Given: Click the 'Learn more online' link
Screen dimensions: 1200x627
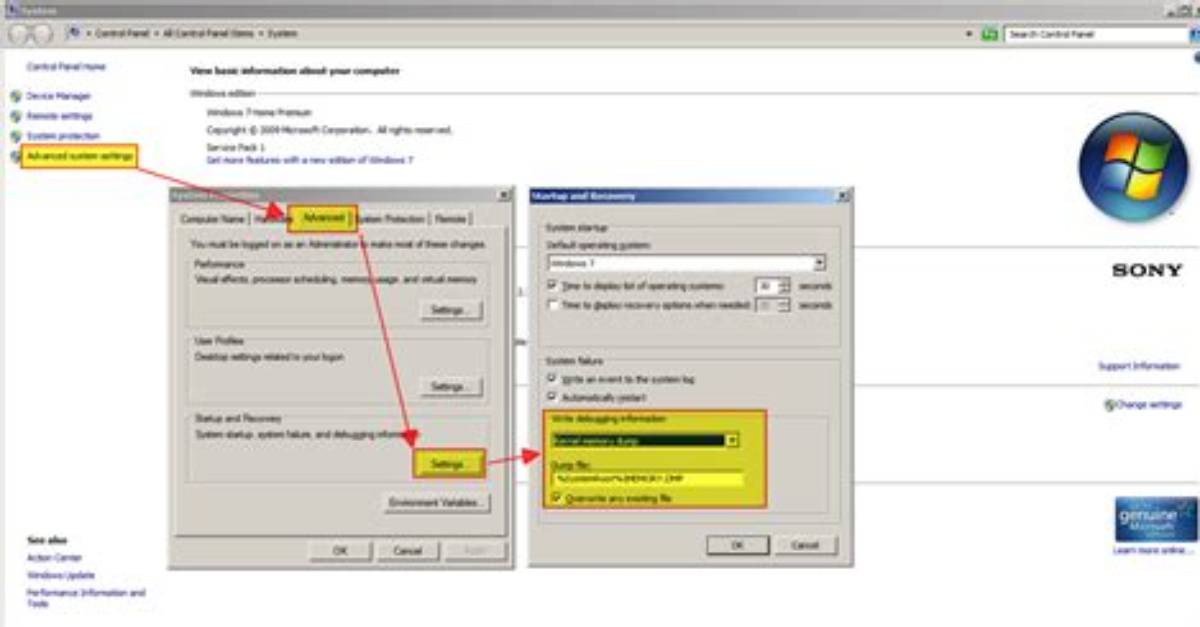Looking at the screenshot, I should tap(1153, 551).
